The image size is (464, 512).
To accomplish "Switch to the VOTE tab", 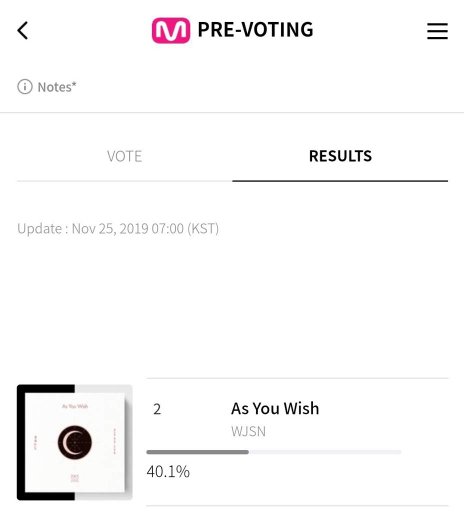I will (x=124, y=156).
